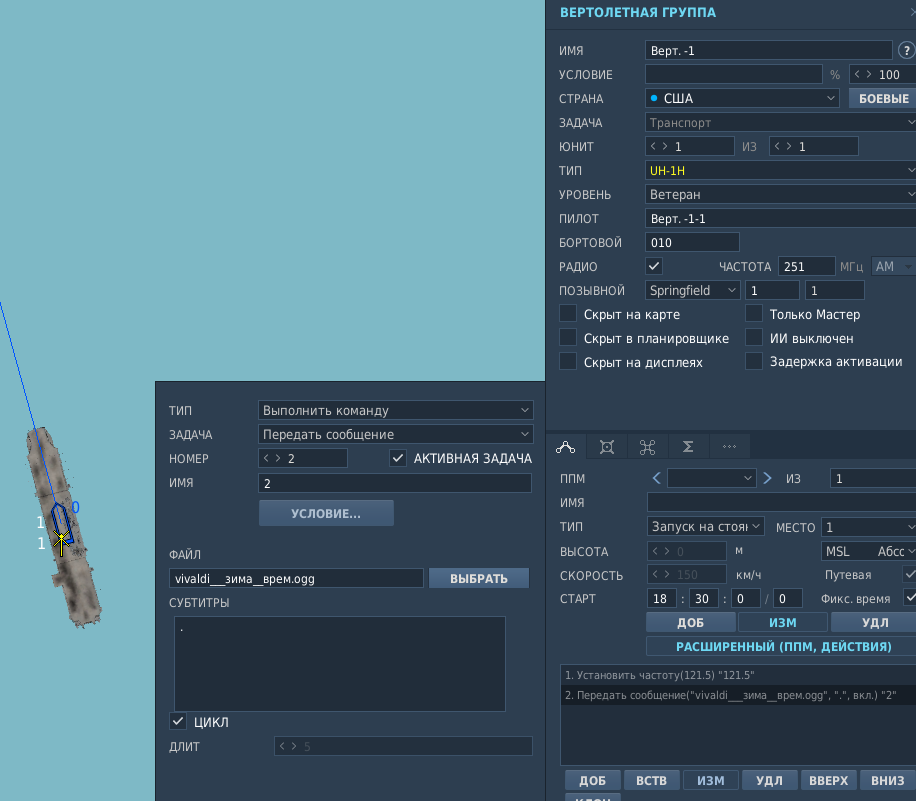The height and width of the screenshot is (801, 916).
Task: Open the Triggered actions drone icon tab
Action: (647, 448)
